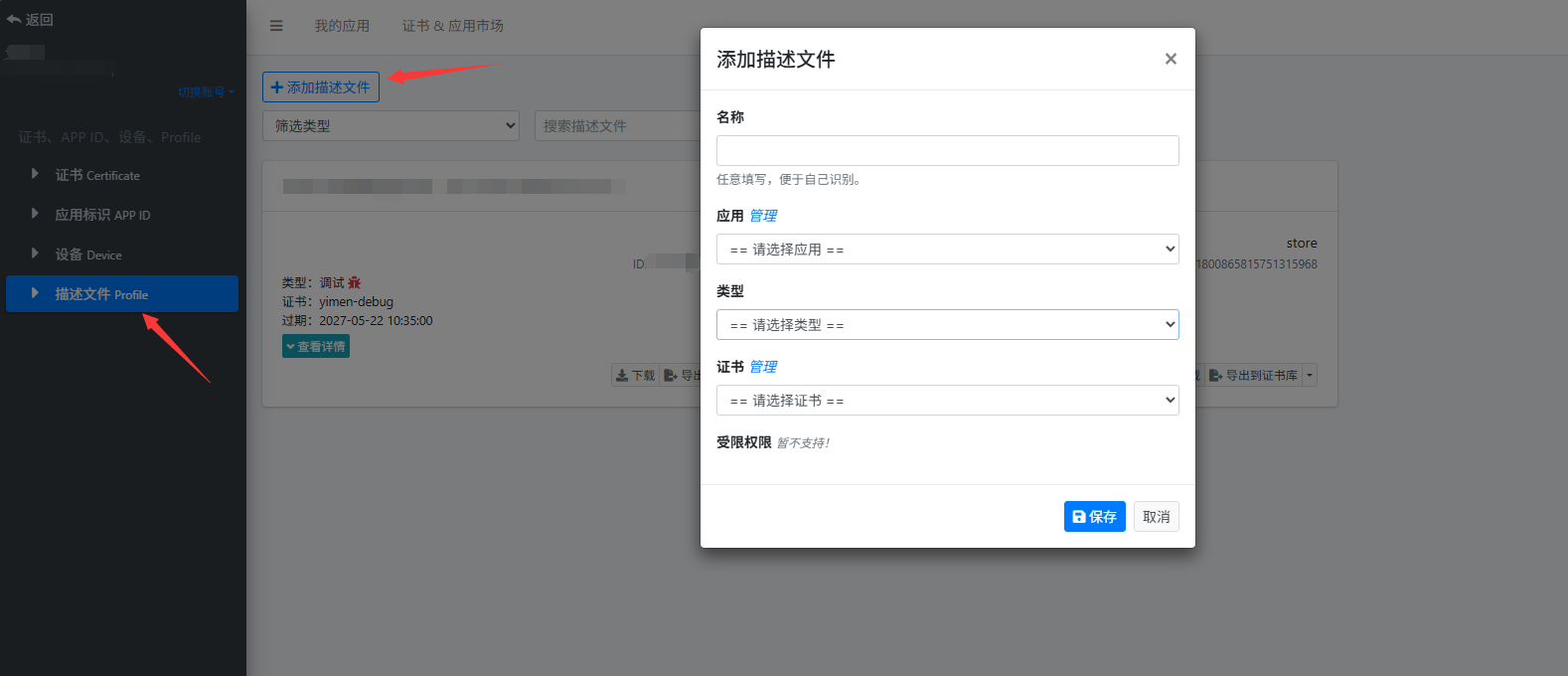Viewport: 1568px width, 676px height.
Task: Open the 导出到证书库 dropdown caret
Action: (x=1310, y=375)
